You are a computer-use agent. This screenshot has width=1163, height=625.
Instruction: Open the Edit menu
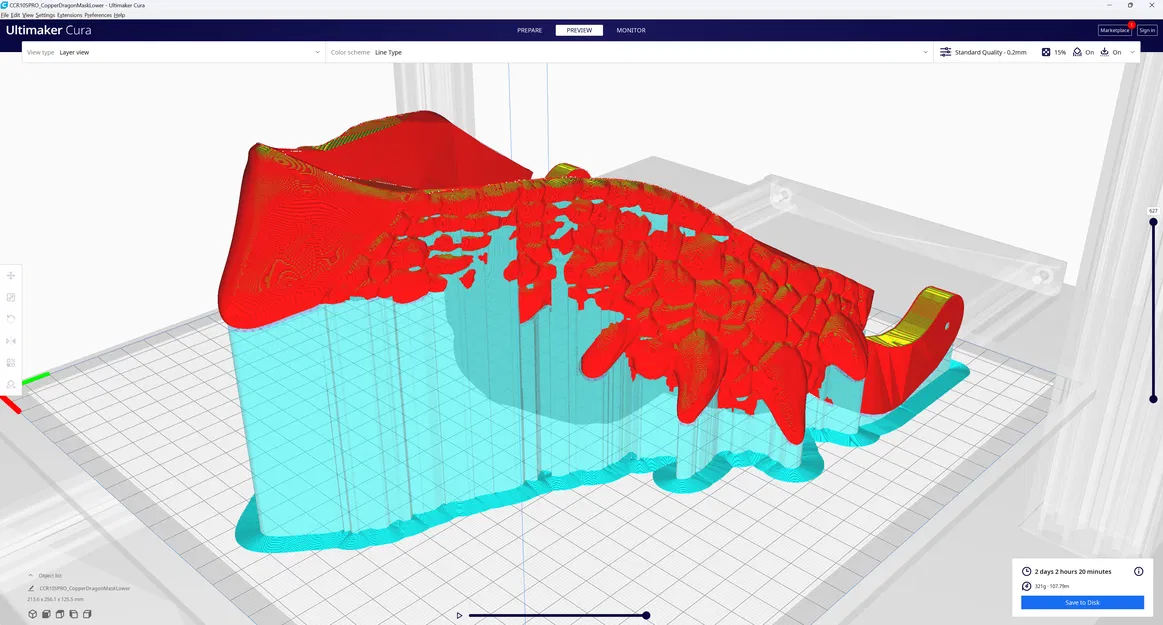(x=16, y=15)
